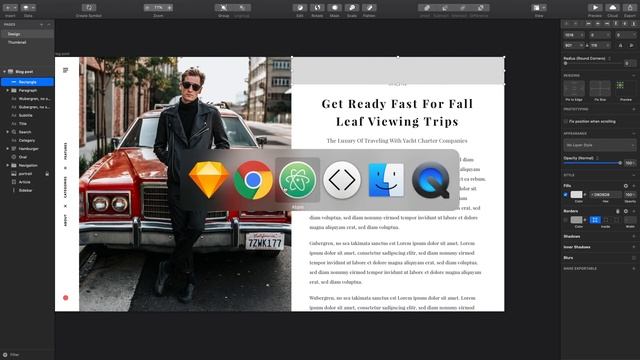Add a Make Exportable preset
The height and width of the screenshot is (360, 640).
pyautogui.click(x=634, y=269)
